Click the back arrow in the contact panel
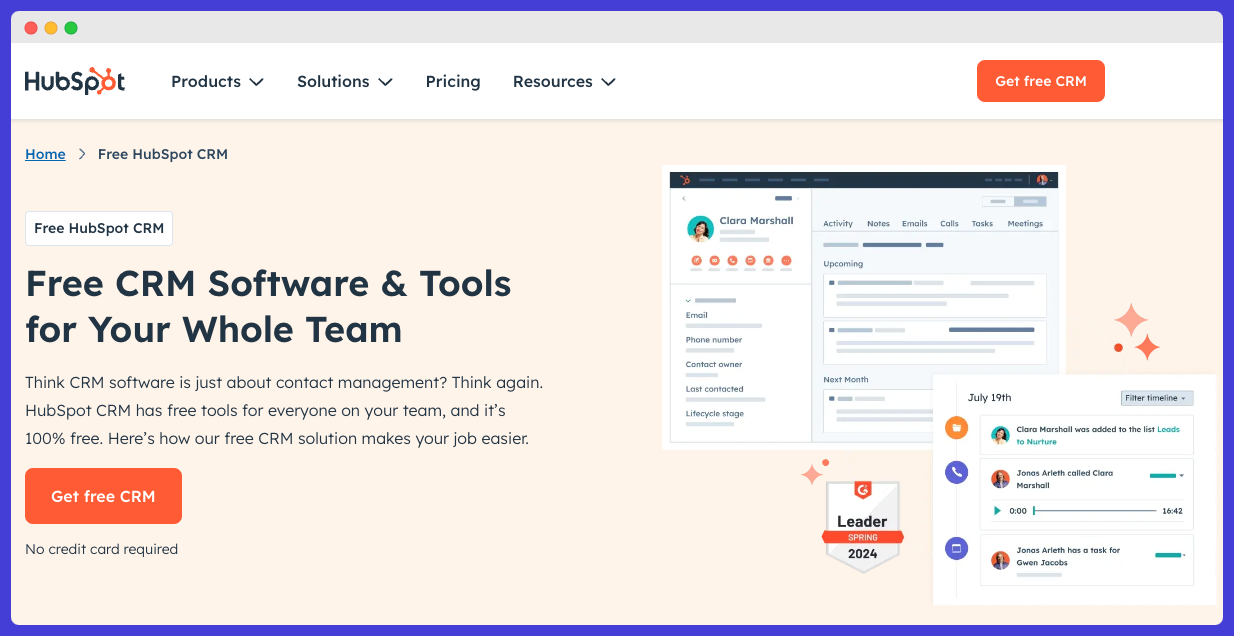The width and height of the screenshot is (1234, 636). pos(684,199)
